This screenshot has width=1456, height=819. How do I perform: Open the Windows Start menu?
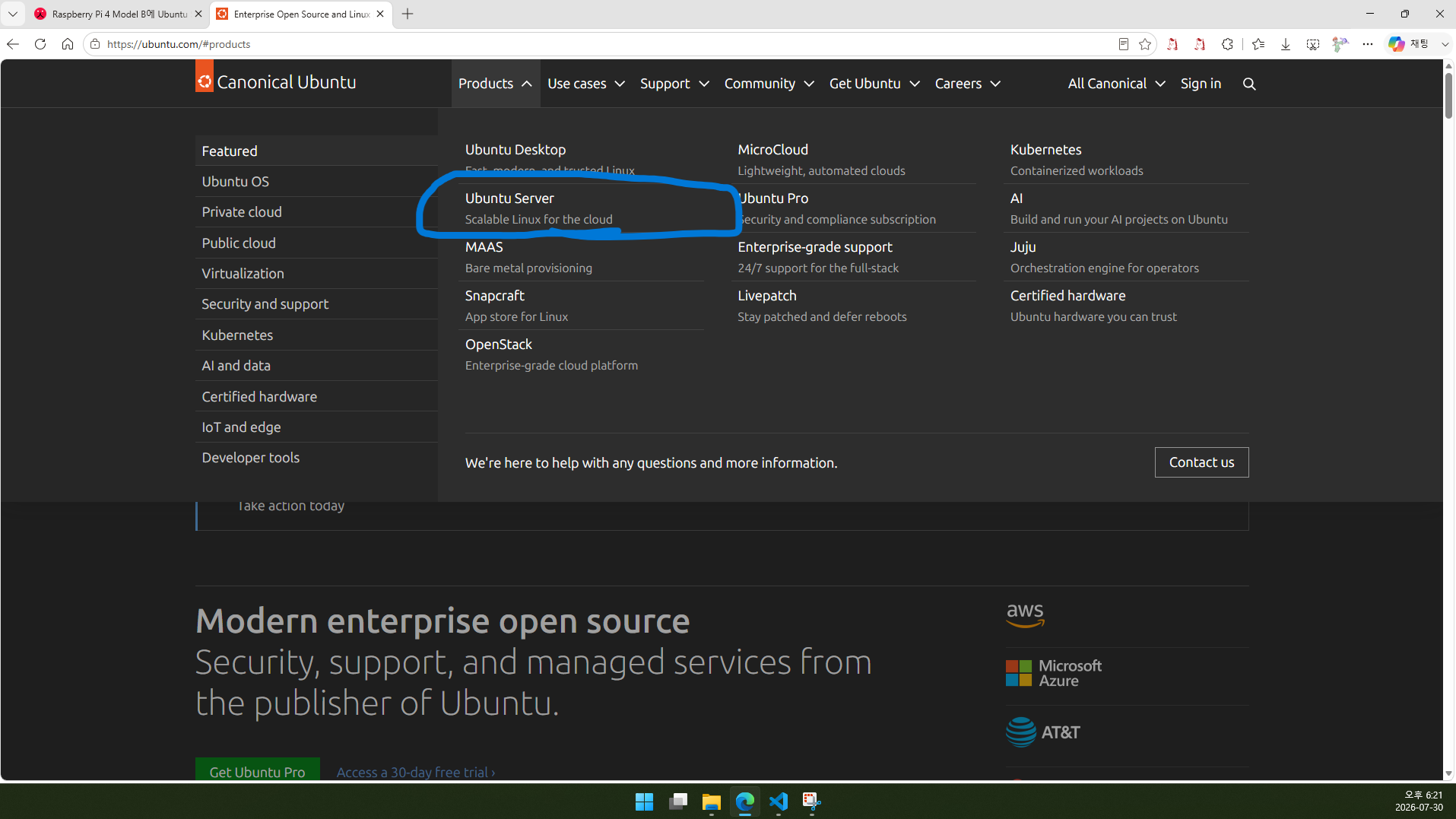[x=644, y=802]
